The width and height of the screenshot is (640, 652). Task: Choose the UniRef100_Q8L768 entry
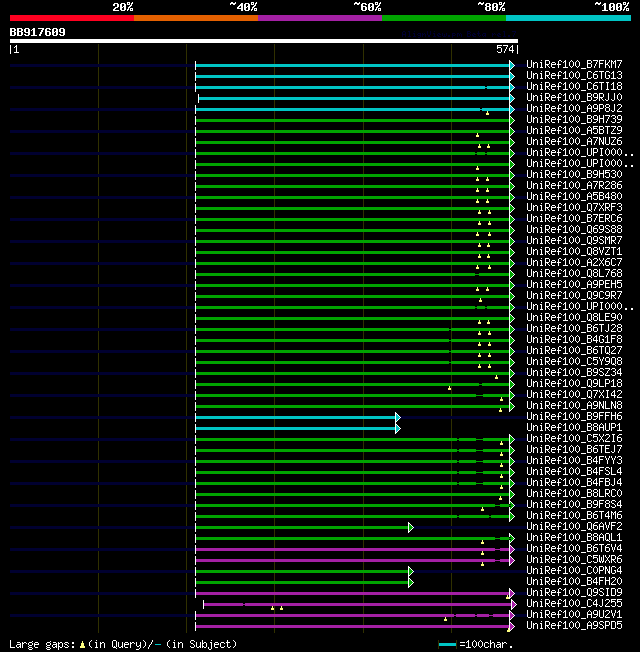tap(574, 274)
